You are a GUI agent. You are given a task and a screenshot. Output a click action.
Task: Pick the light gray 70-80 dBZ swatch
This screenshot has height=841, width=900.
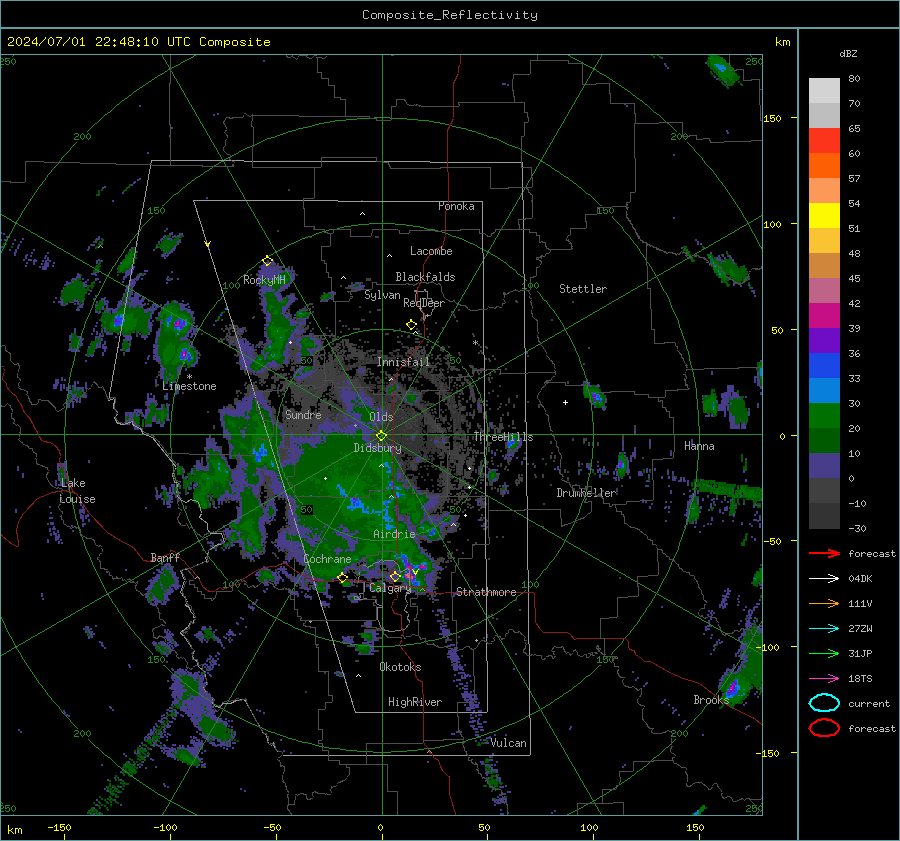point(824,91)
